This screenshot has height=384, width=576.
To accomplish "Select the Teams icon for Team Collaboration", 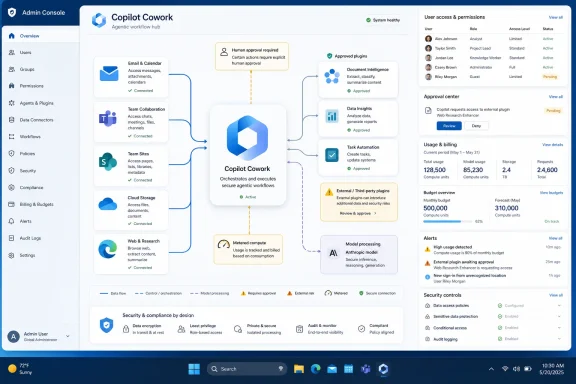I will [x=108, y=118].
